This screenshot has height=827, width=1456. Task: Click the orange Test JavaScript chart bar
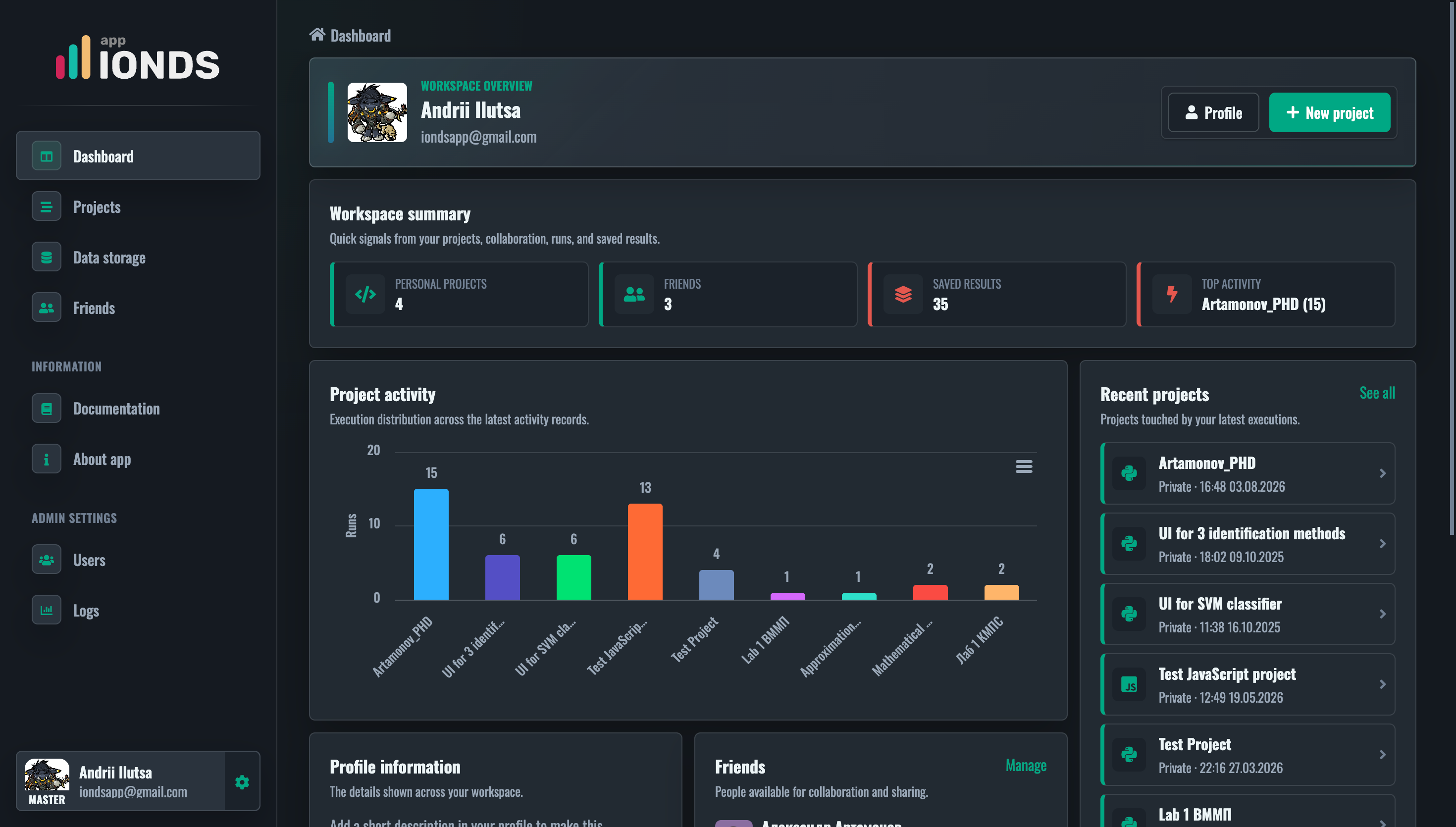[644, 552]
